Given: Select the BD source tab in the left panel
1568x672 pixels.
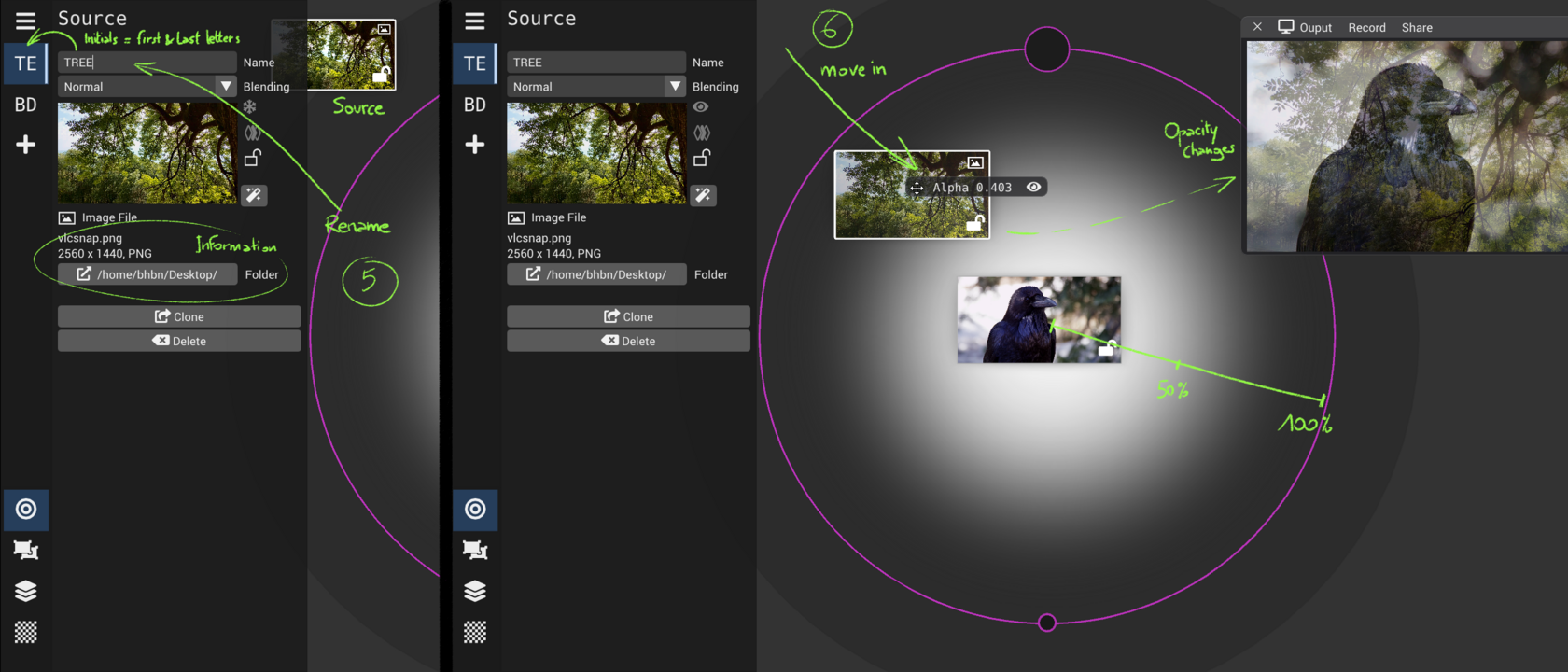Looking at the screenshot, I should (x=26, y=105).
